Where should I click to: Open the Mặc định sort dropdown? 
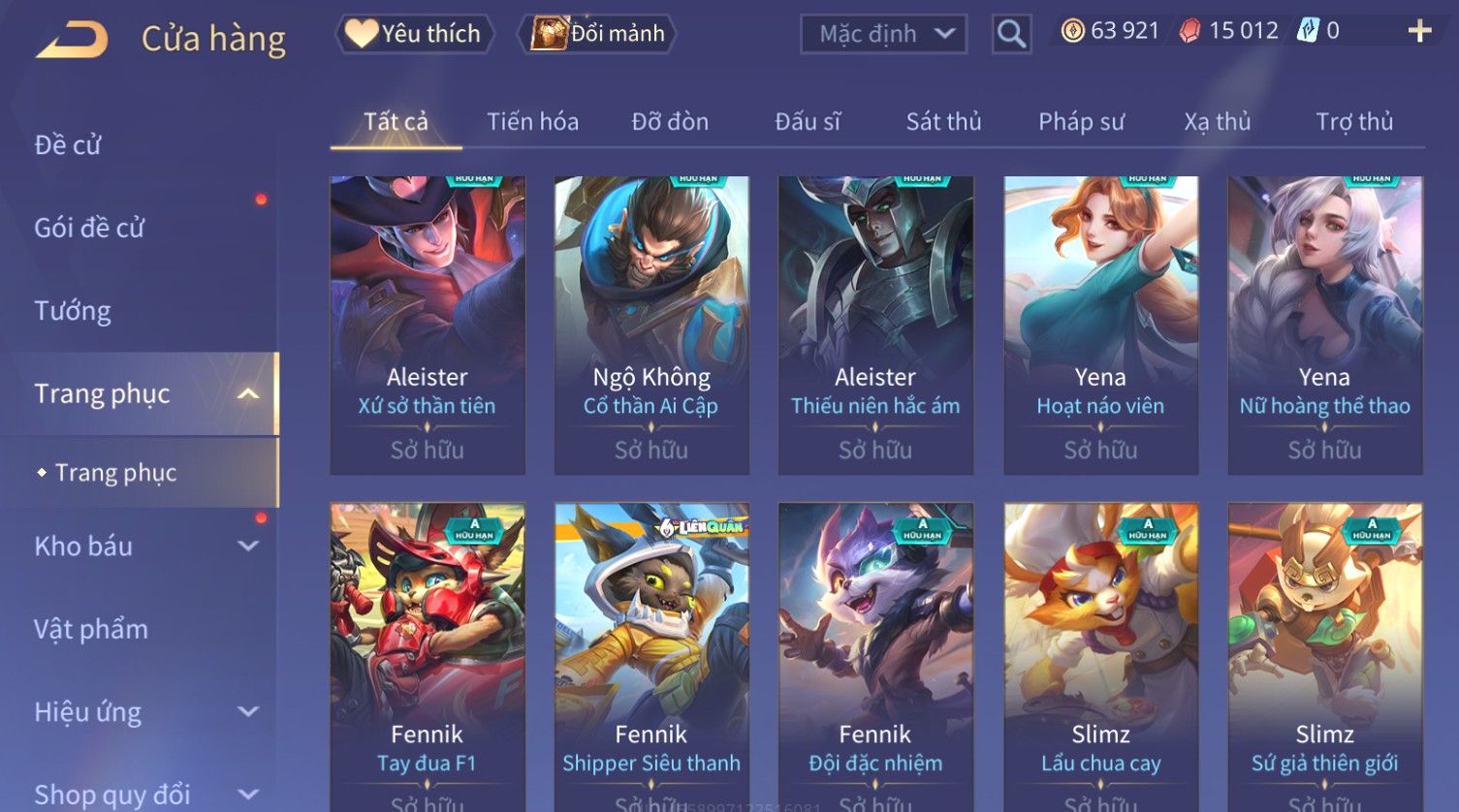tap(883, 34)
